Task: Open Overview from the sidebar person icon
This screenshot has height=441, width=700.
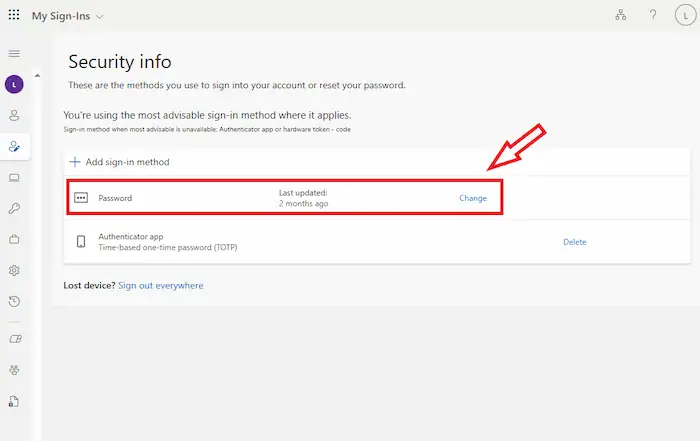Action: [14, 116]
